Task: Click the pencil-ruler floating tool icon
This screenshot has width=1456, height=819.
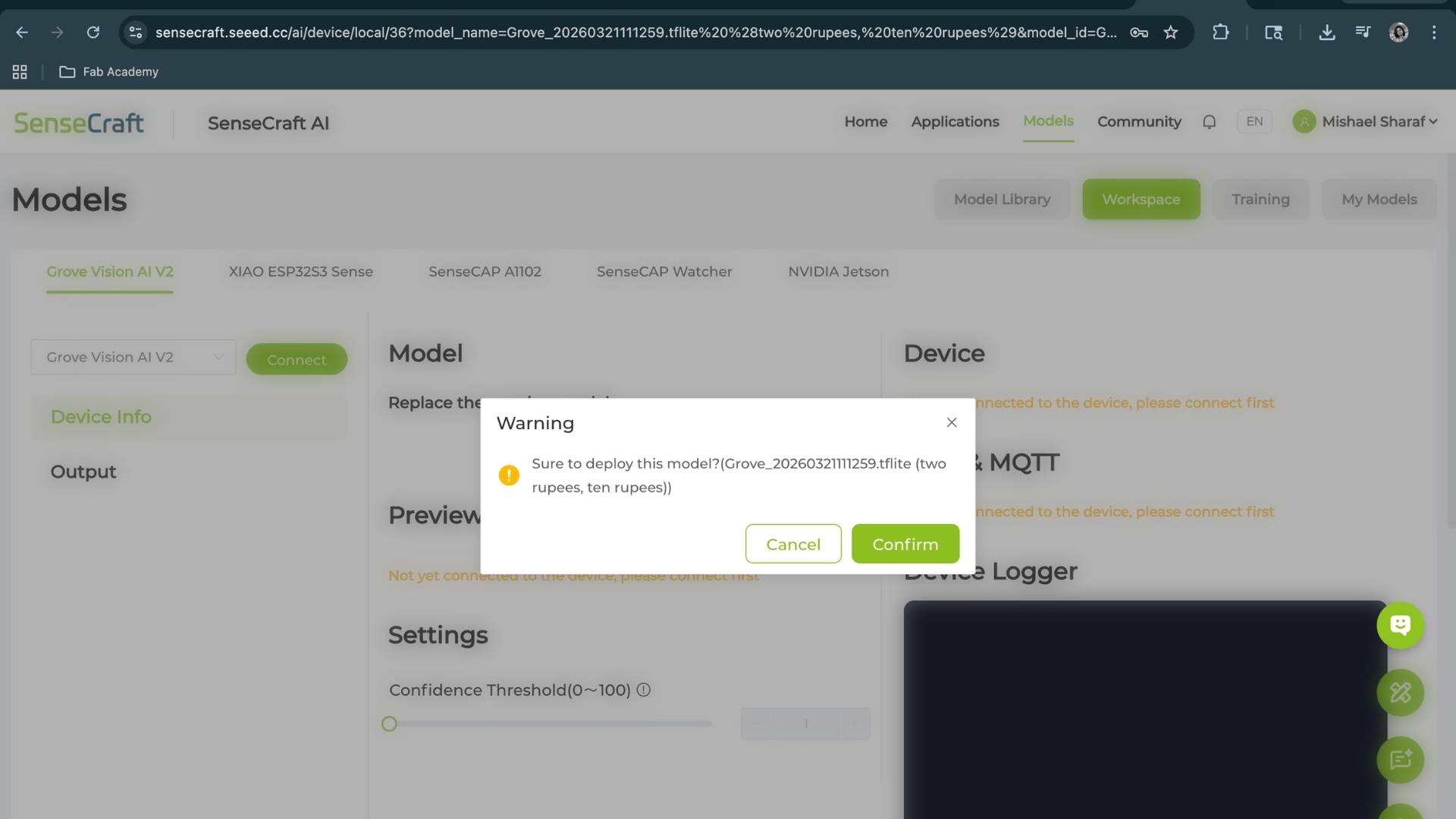Action: pyautogui.click(x=1400, y=692)
